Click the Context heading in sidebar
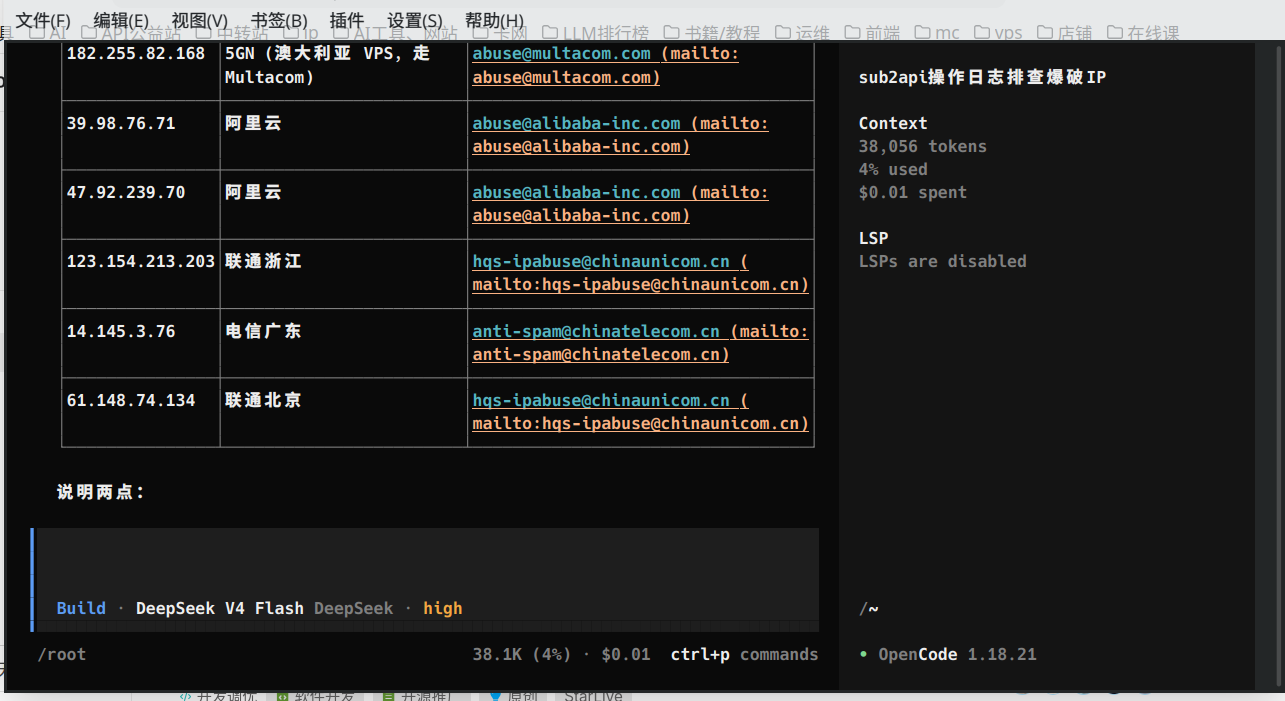This screenshot has height=701, width=1285. click(x=893, y=124)
